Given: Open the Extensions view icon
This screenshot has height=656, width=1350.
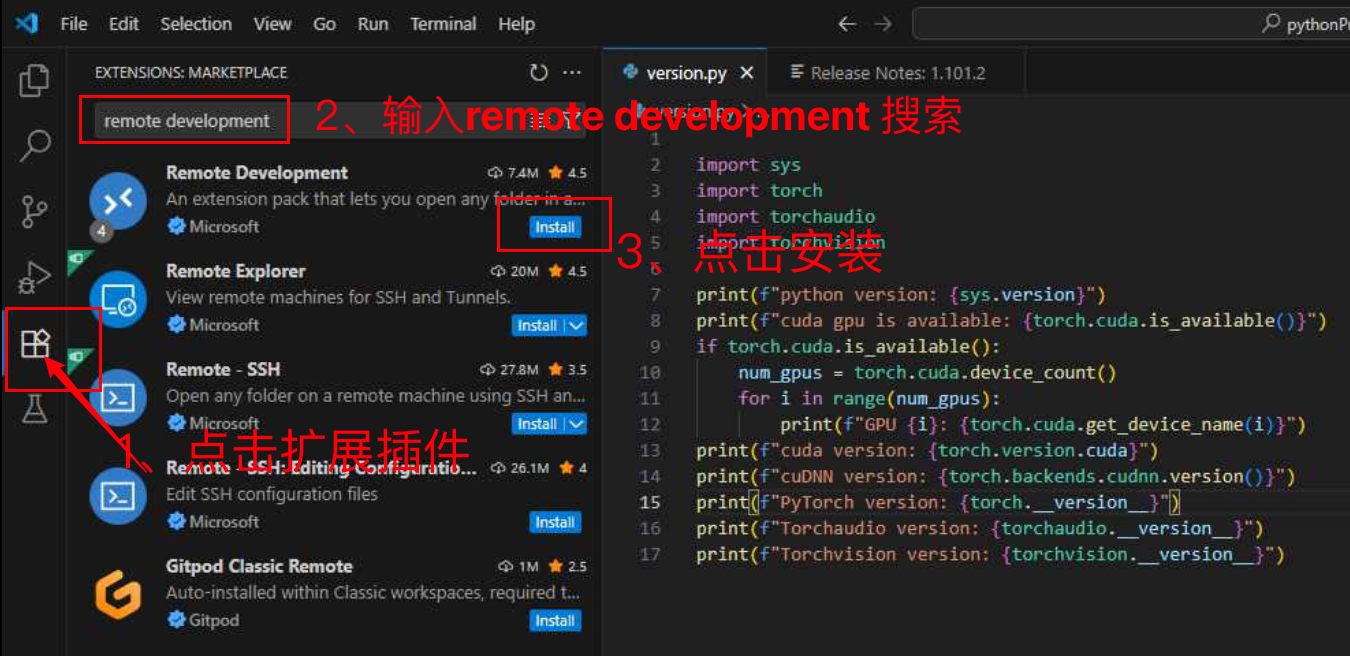Looking at the screenshot, I should 35,344.
